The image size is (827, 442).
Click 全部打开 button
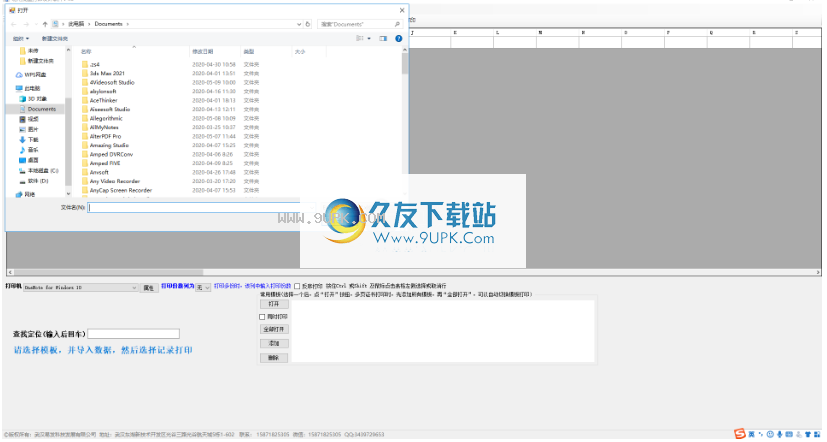tap(274, 329)
